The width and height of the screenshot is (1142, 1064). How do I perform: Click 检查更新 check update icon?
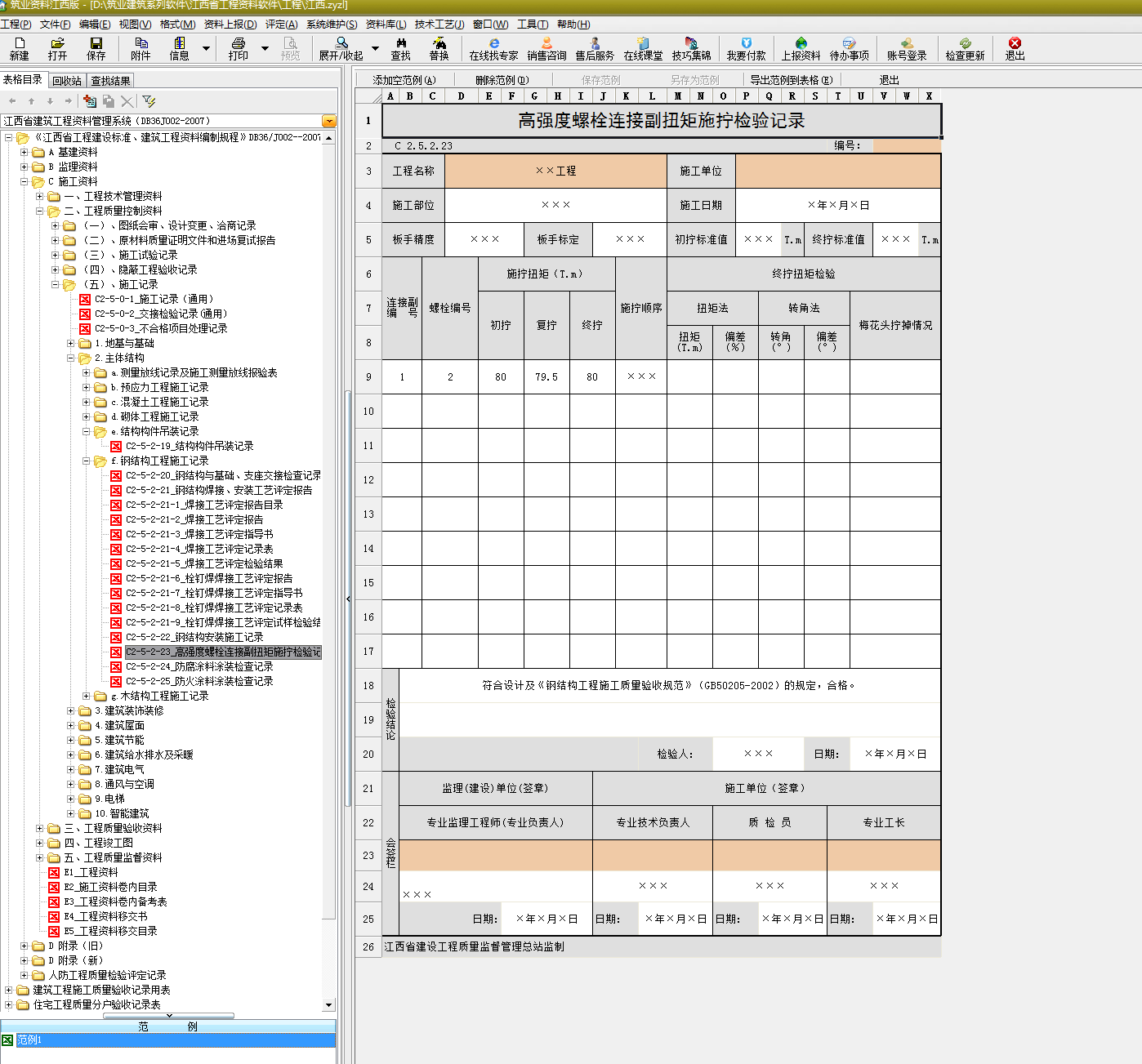point(965,48)
